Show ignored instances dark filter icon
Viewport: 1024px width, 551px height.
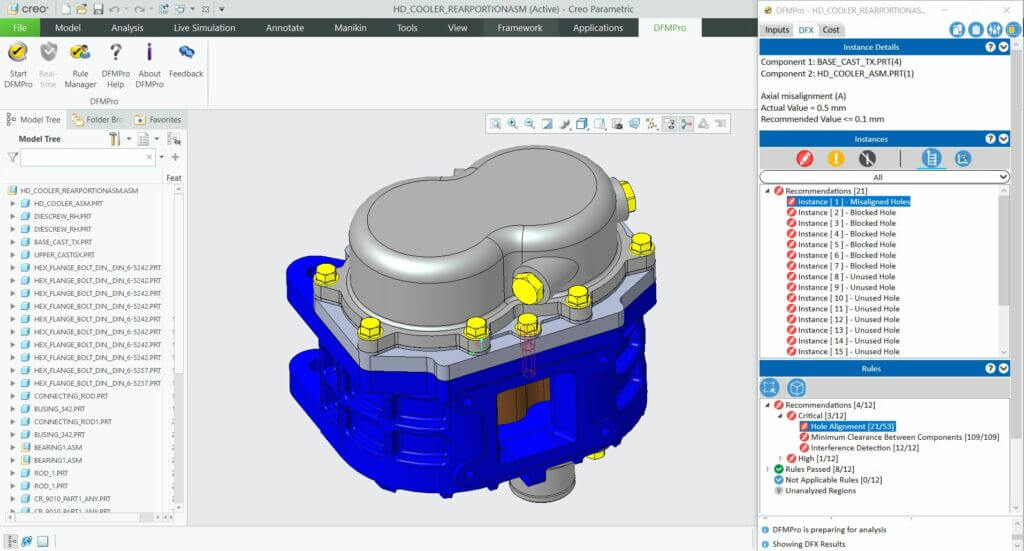pyautogui.click(x=867, y=158)
